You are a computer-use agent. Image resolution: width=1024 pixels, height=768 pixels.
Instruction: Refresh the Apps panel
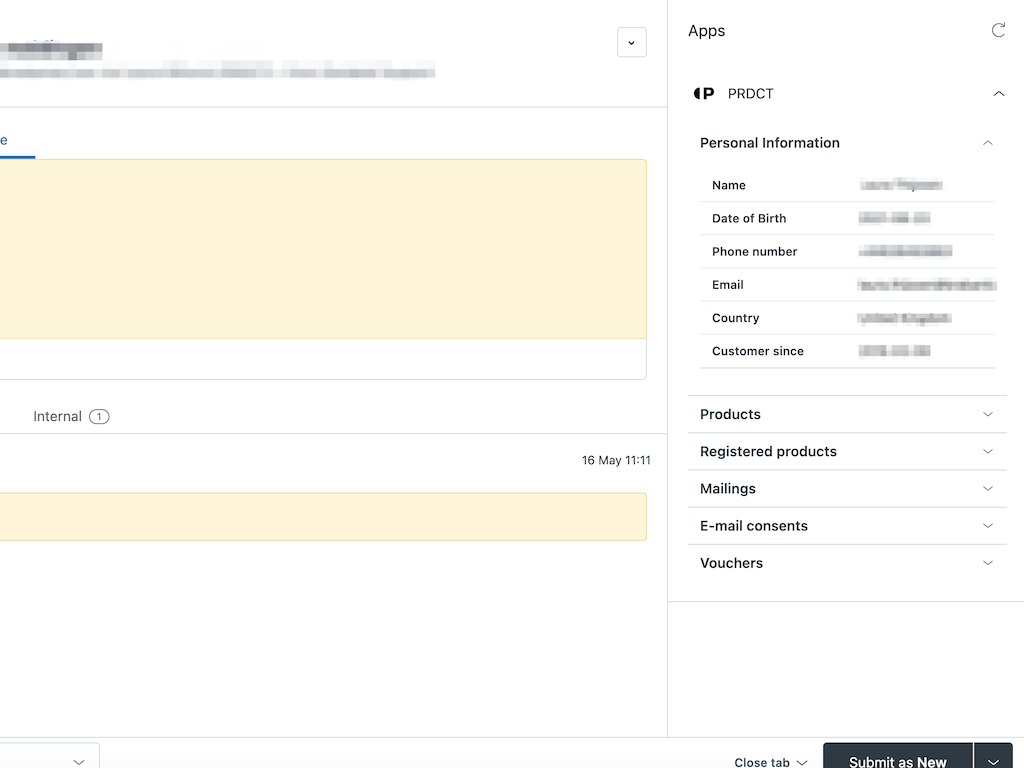point(998,31)
